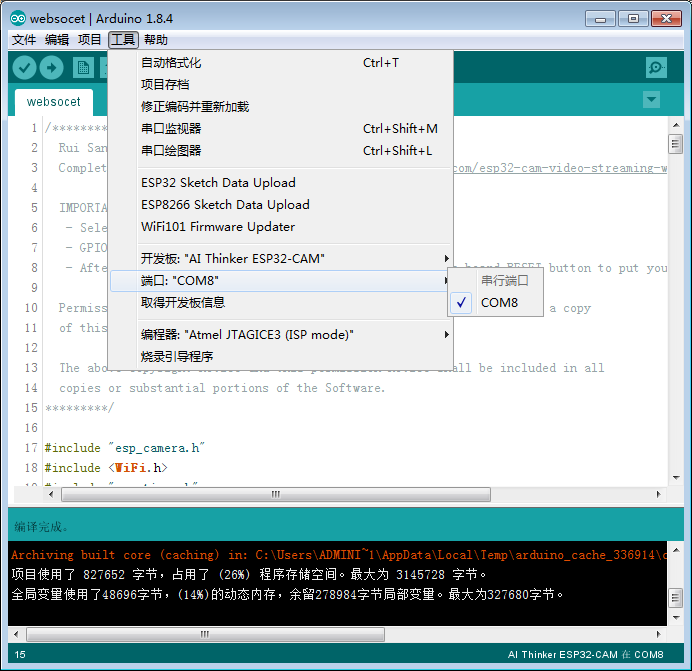692x671 pixels.
Task: Click editor horizontal scrollbar left arrow
Action: 51,494
